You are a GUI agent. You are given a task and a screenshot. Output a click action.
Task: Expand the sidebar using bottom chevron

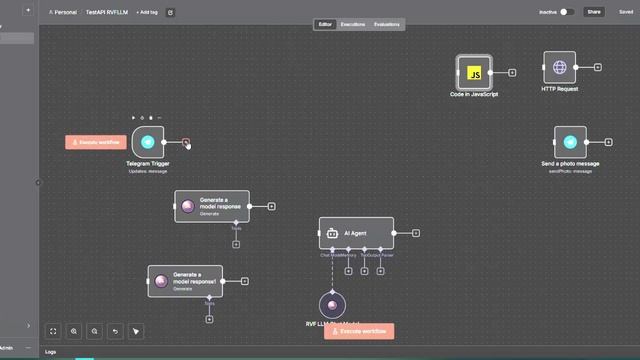click(x=28, y=326)
